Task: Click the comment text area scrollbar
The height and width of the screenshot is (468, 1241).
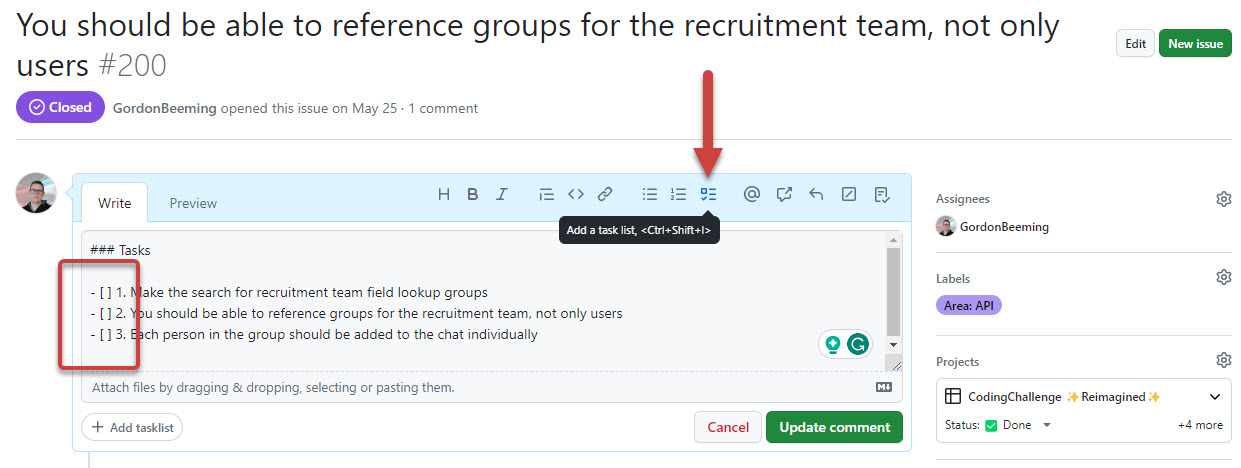Action: (893, 290)
